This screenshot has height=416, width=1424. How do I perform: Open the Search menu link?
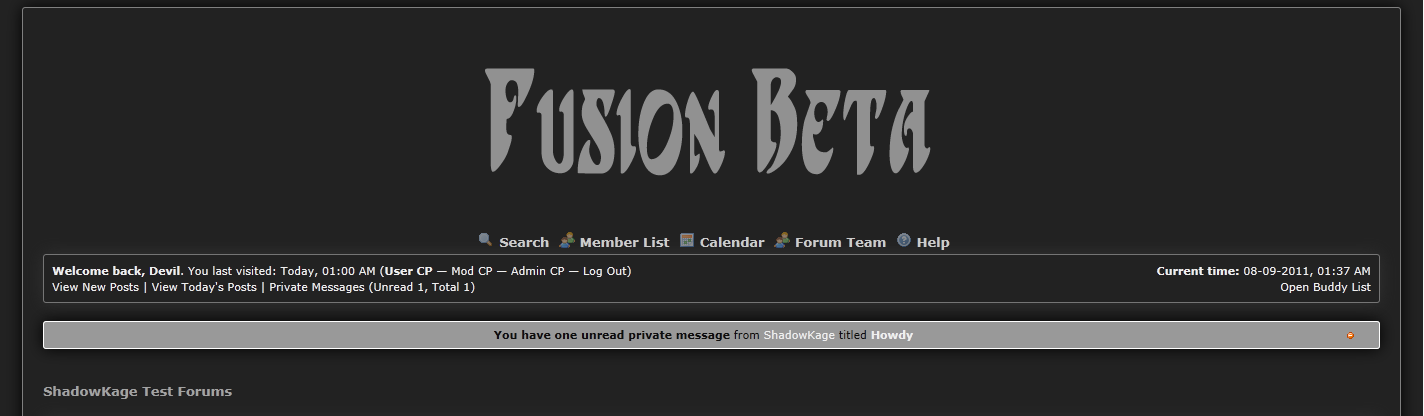coord(524,242)
